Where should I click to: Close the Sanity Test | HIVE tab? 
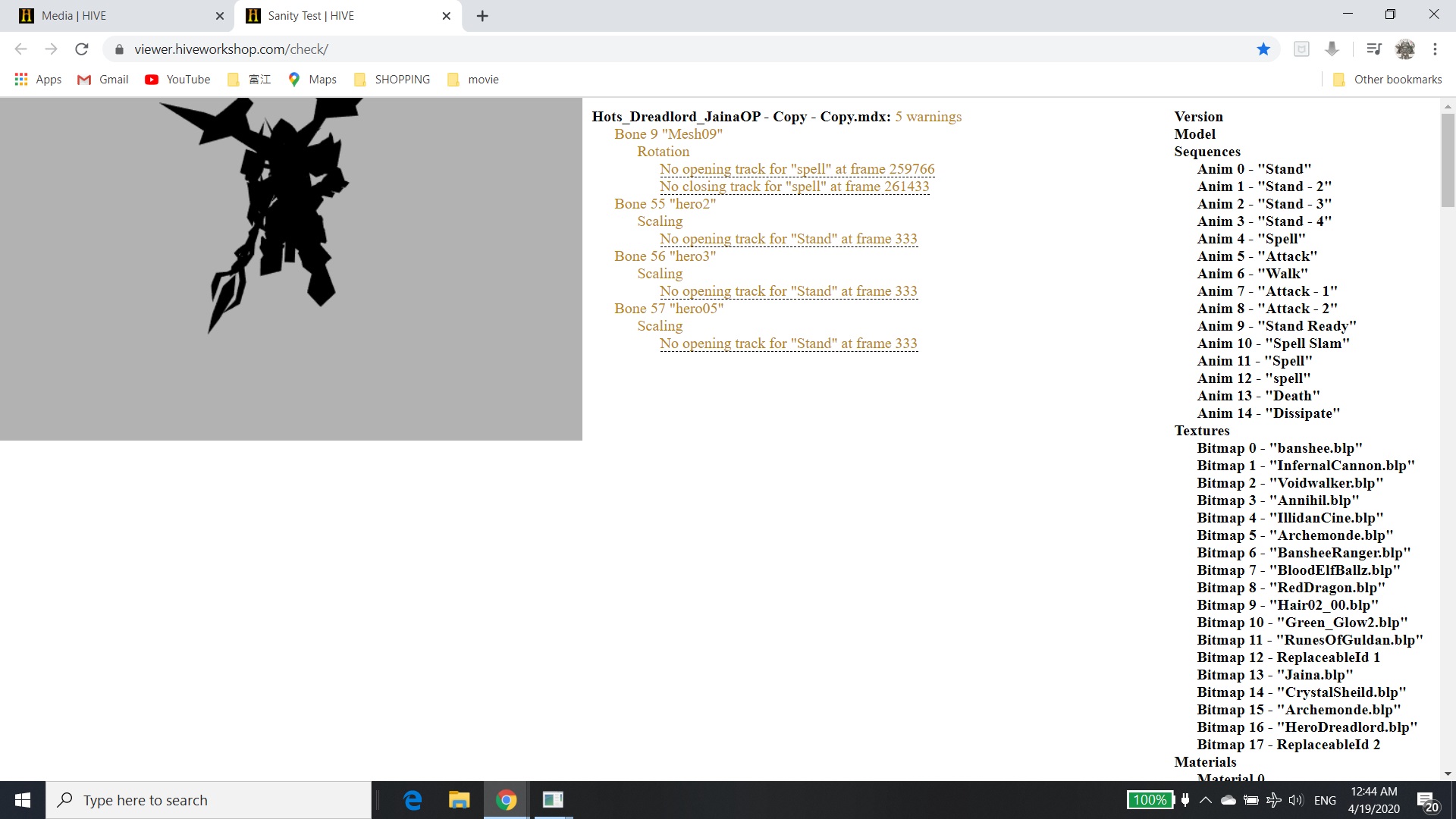point(446,16)
